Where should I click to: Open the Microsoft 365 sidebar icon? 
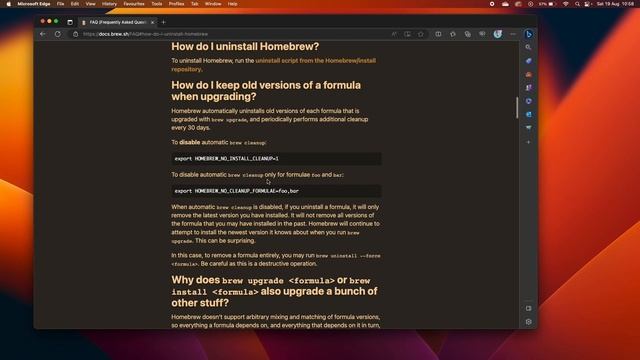(528, 101)
